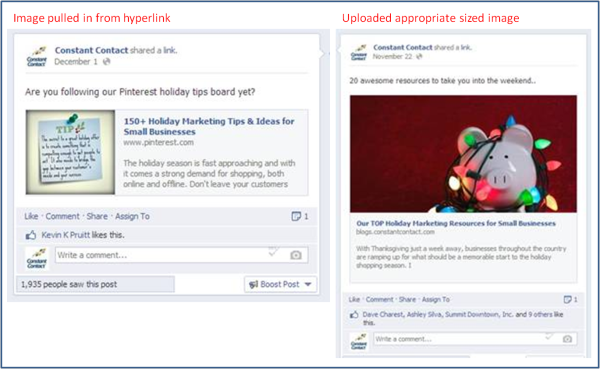The image size is (600, 369).
Task: Open November 22 timestamp link
Action: pos(393,57)
